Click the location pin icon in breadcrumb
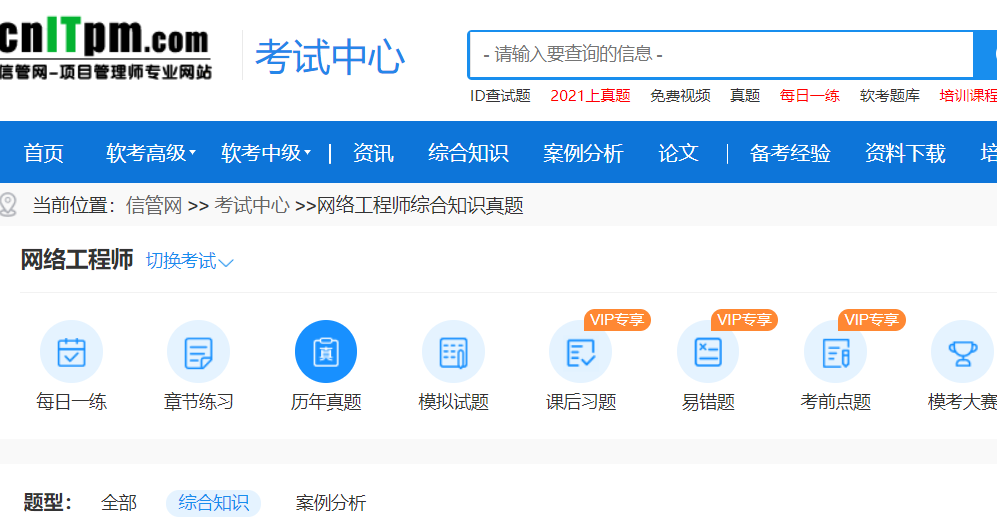 pyautogui.click(x=10, y=205)
